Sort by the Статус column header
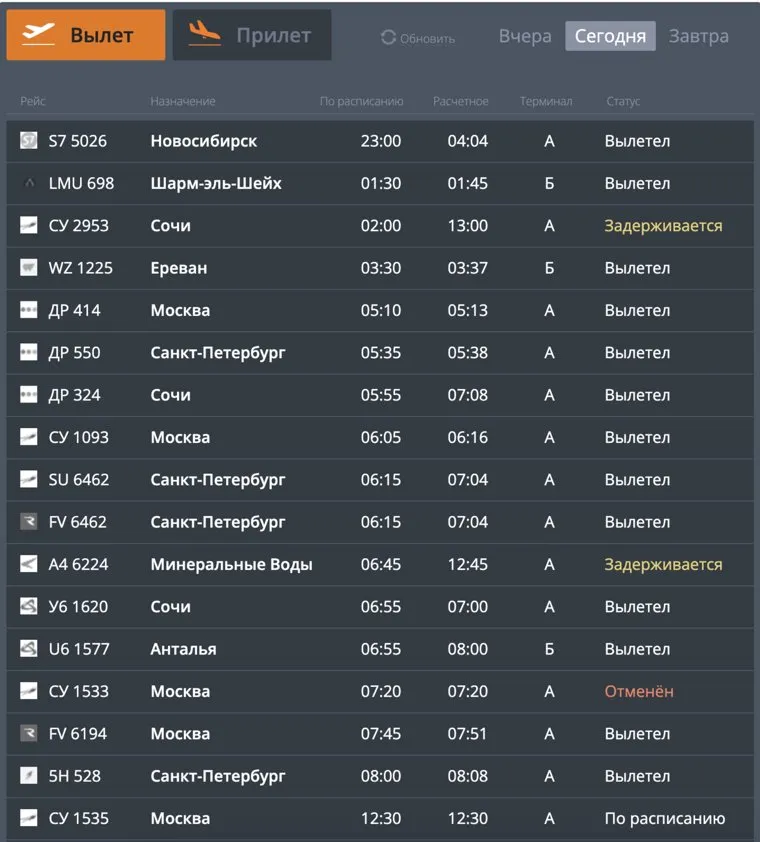Viewport: 760px width, 842px height. (x=623, y=101)
